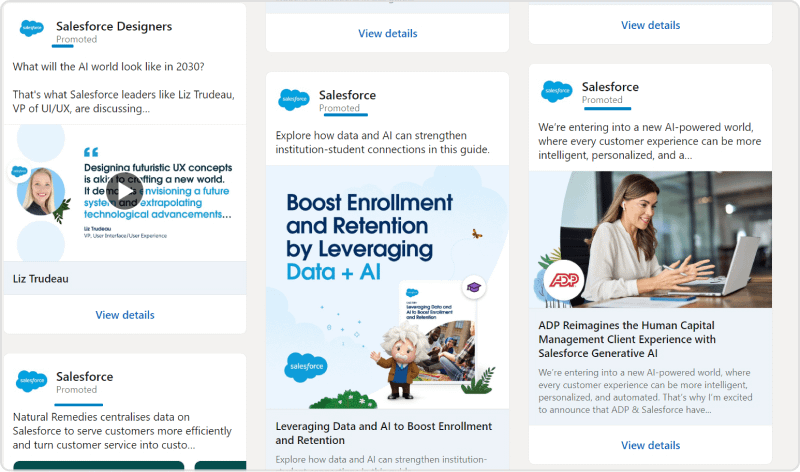Image resolution: width=800 pixels, height=472 pixels.
Task: Open View details for the Liz Trudeau ad
Action: (125, 315)
